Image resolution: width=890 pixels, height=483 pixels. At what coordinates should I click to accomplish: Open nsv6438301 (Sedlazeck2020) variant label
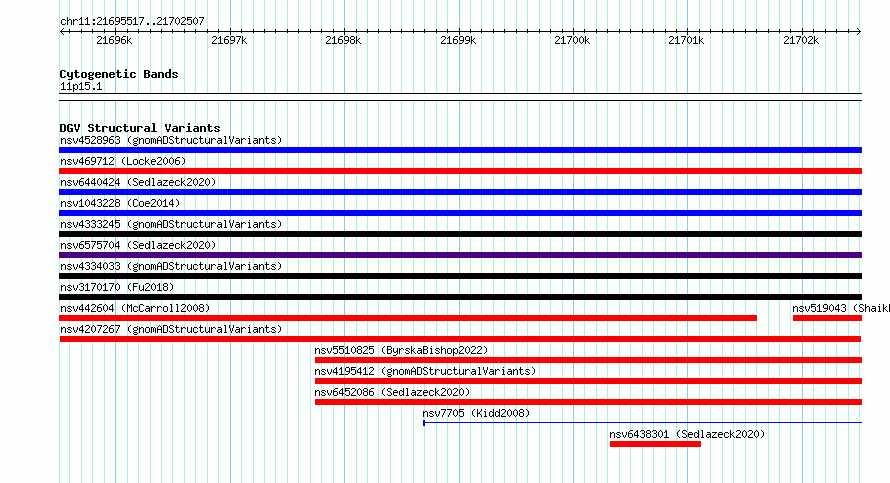(x=687, y=434)
